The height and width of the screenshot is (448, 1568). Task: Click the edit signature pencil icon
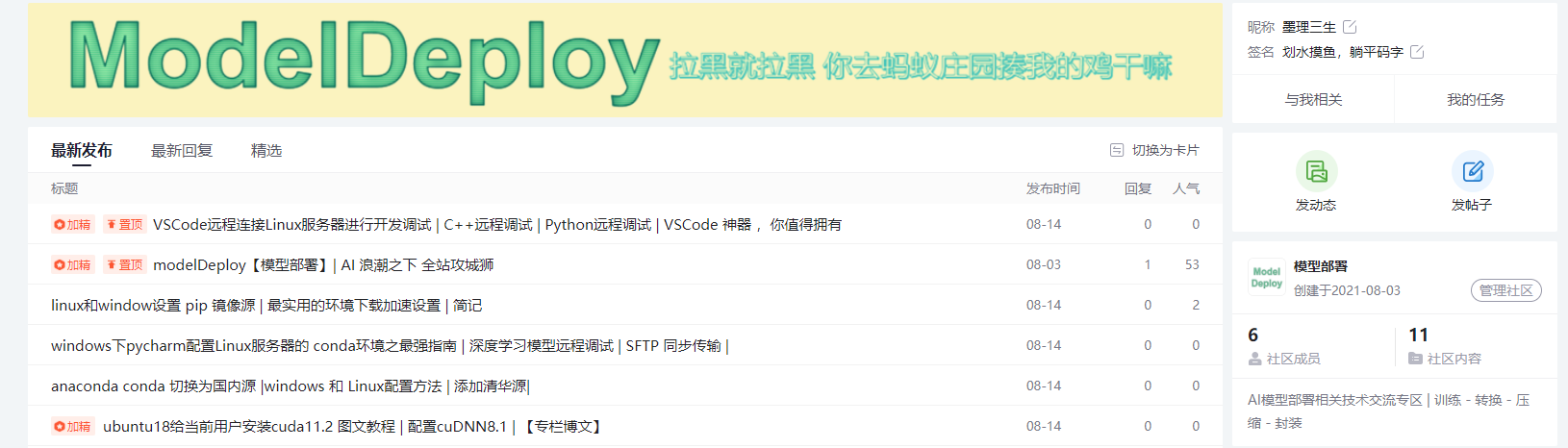point(1417,52)
